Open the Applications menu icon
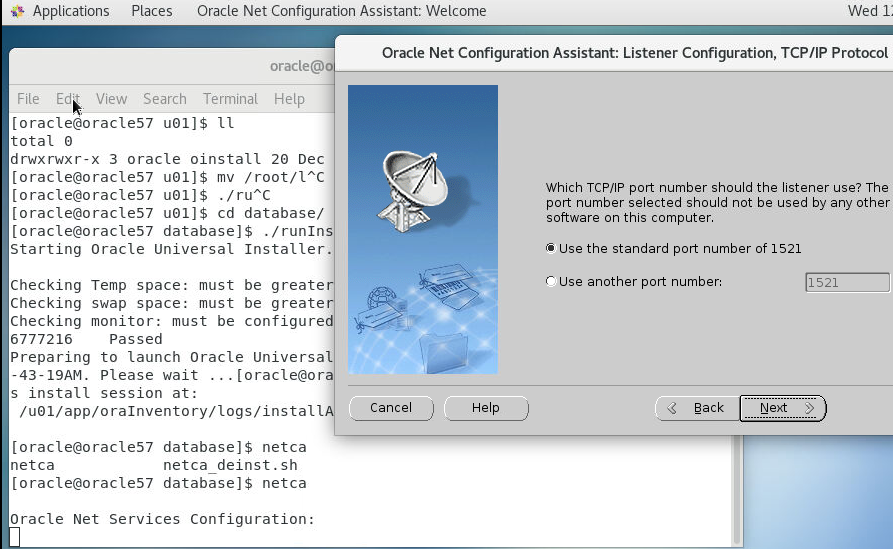 [17, 11]
